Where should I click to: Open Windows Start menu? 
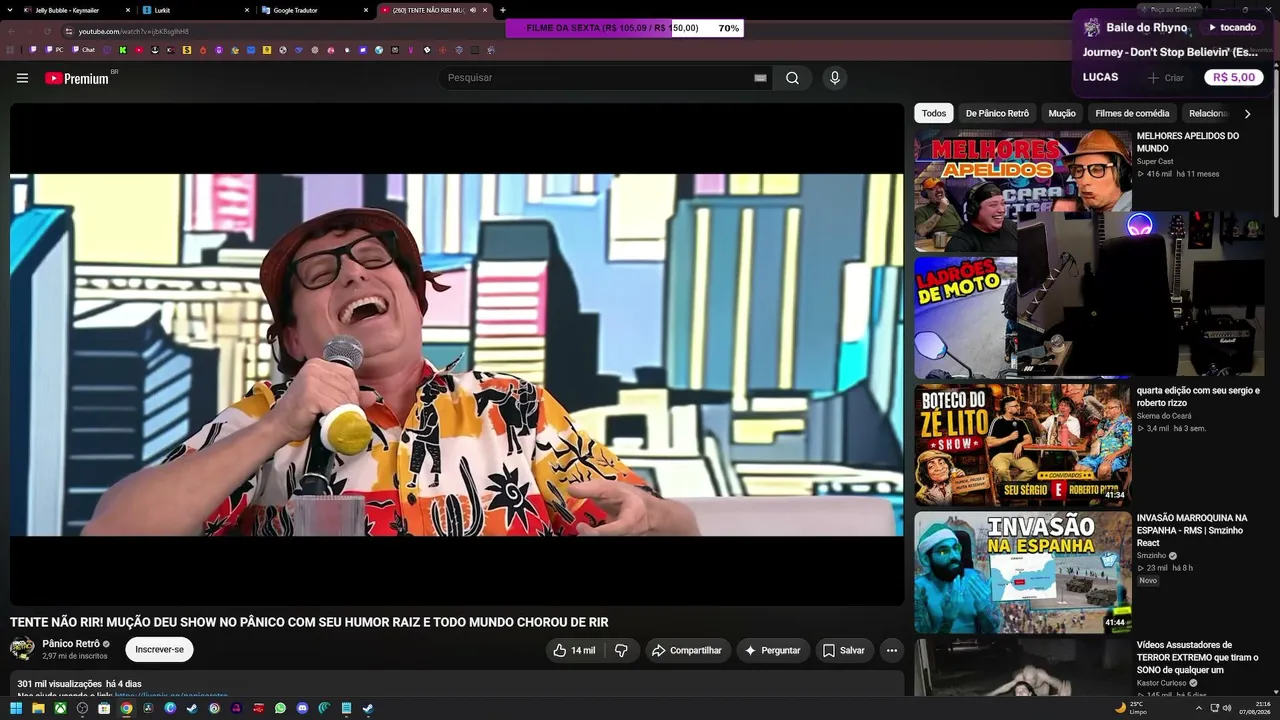tap(16, 708)
